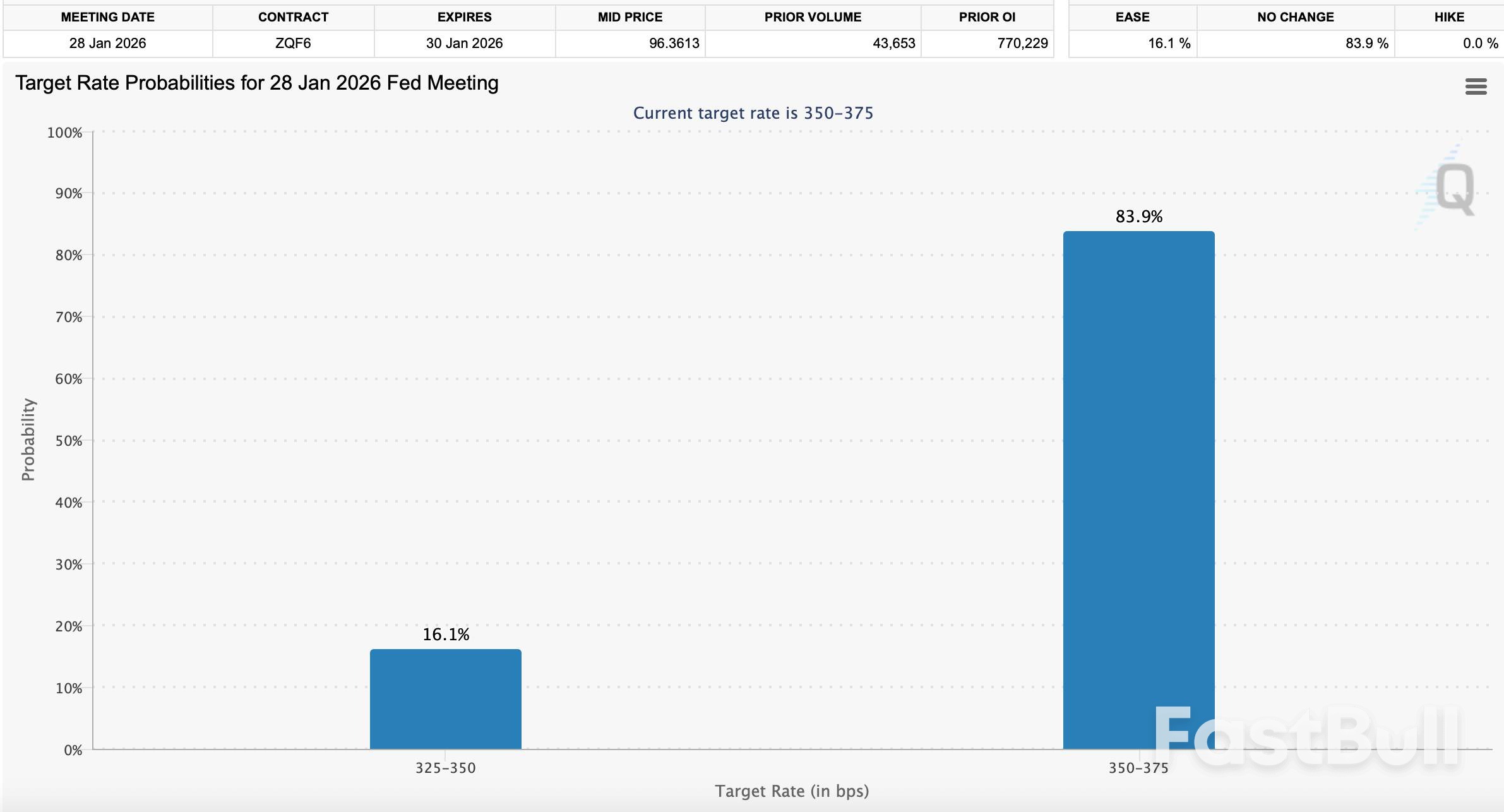
Task: Click the ZQF6 contract cell
Action: (293, 44)
